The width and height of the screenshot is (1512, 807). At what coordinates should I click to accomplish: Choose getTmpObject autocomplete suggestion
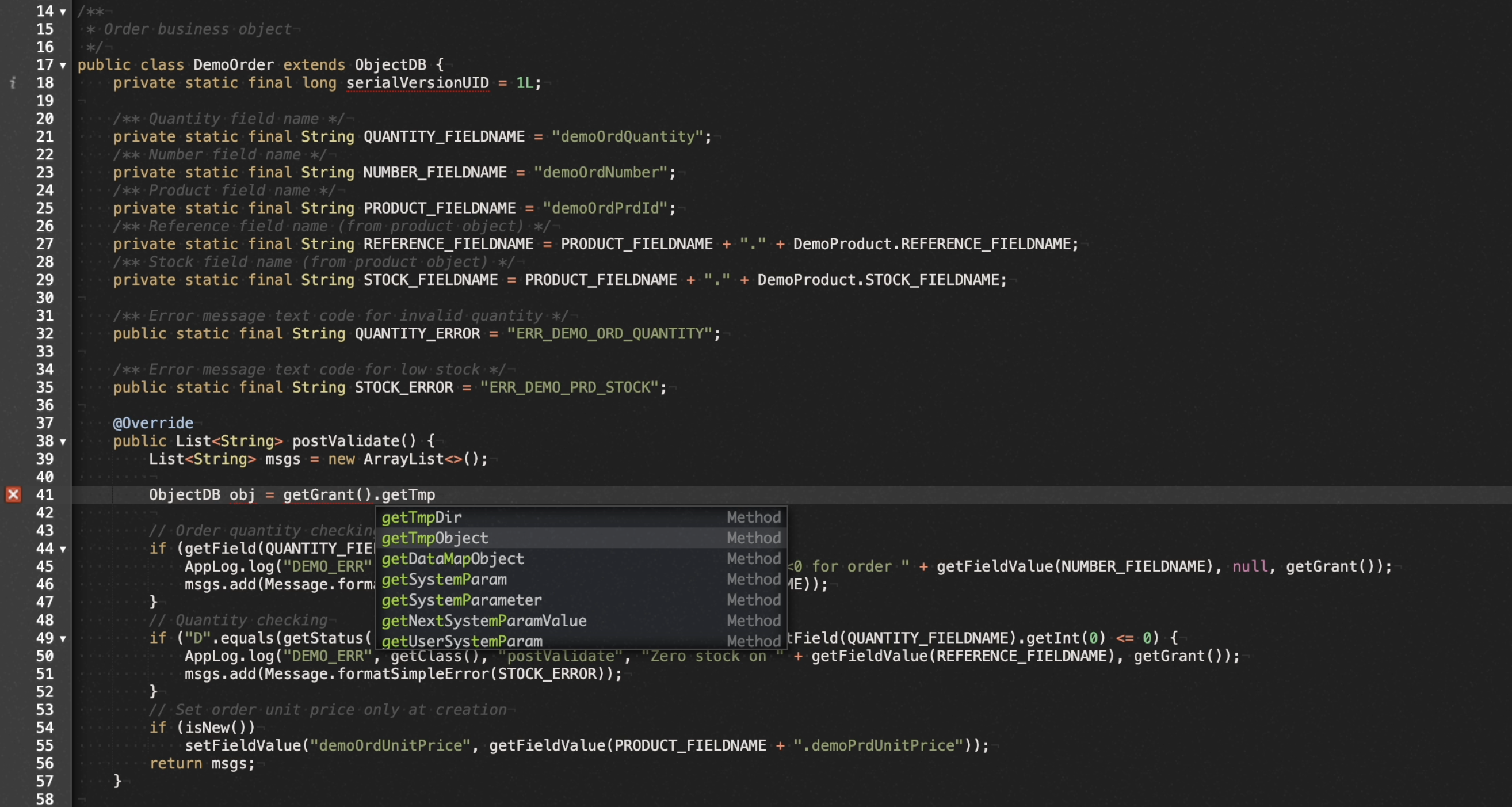click(x=434, y=538)
